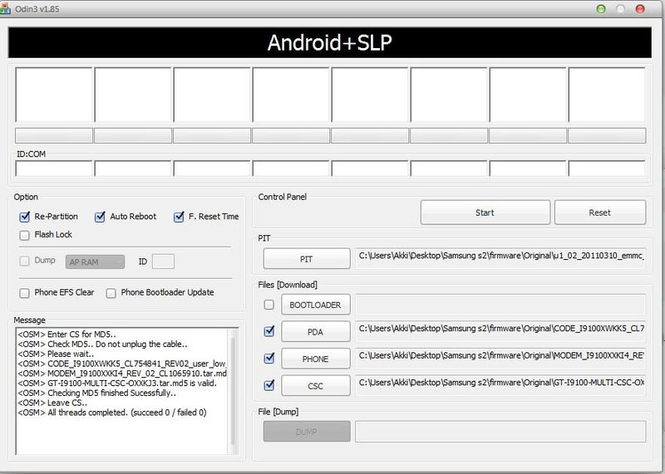Image resolution: width=665 pixels, height=474 pixels.
Task: Uncheck F. Reset Time
Action: point(179,217)
